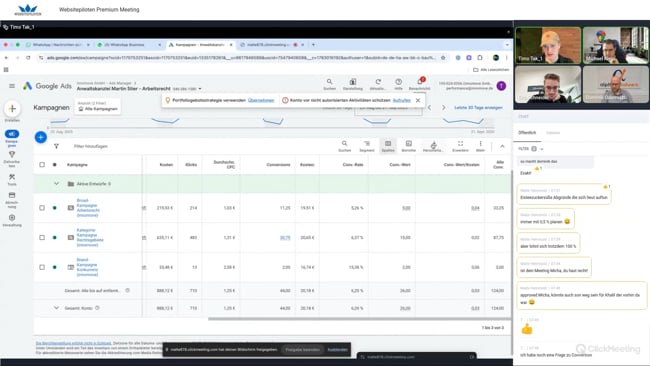Click the Herunterladen download icon
650x366 pixels.
(434, 144)
